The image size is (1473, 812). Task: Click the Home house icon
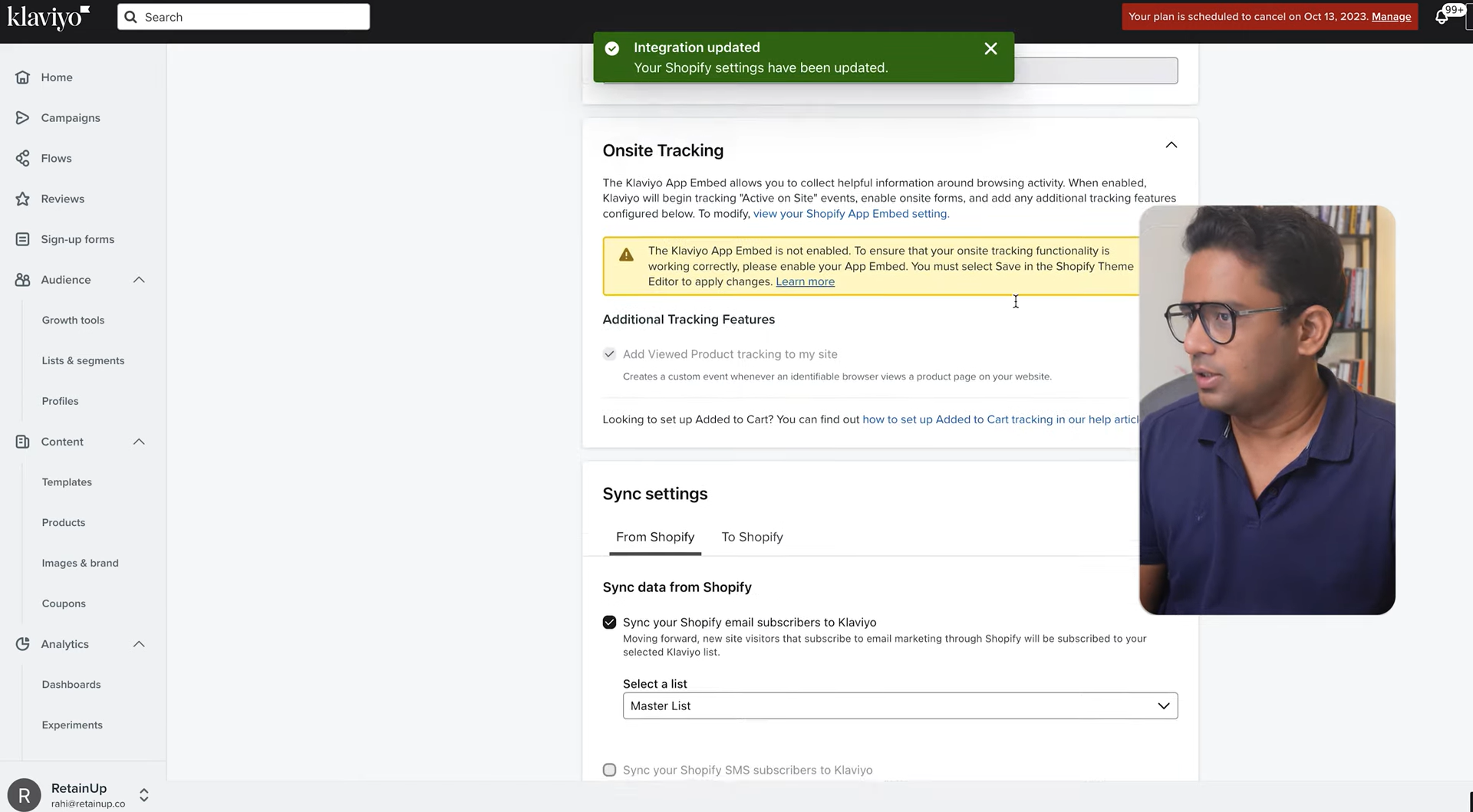point(23,77)
